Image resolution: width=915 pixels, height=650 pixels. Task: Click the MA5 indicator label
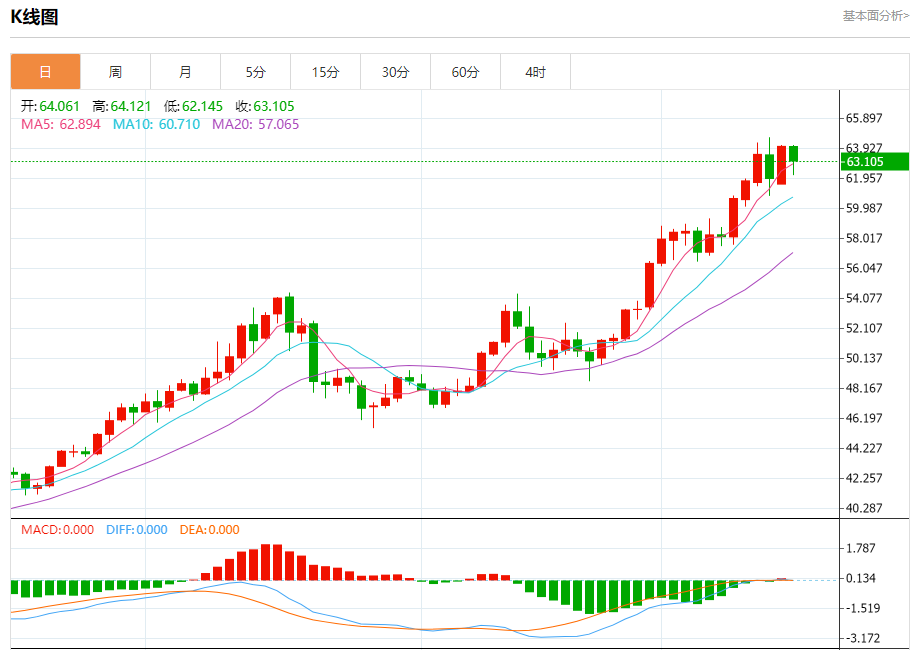[x=61, y=125]
